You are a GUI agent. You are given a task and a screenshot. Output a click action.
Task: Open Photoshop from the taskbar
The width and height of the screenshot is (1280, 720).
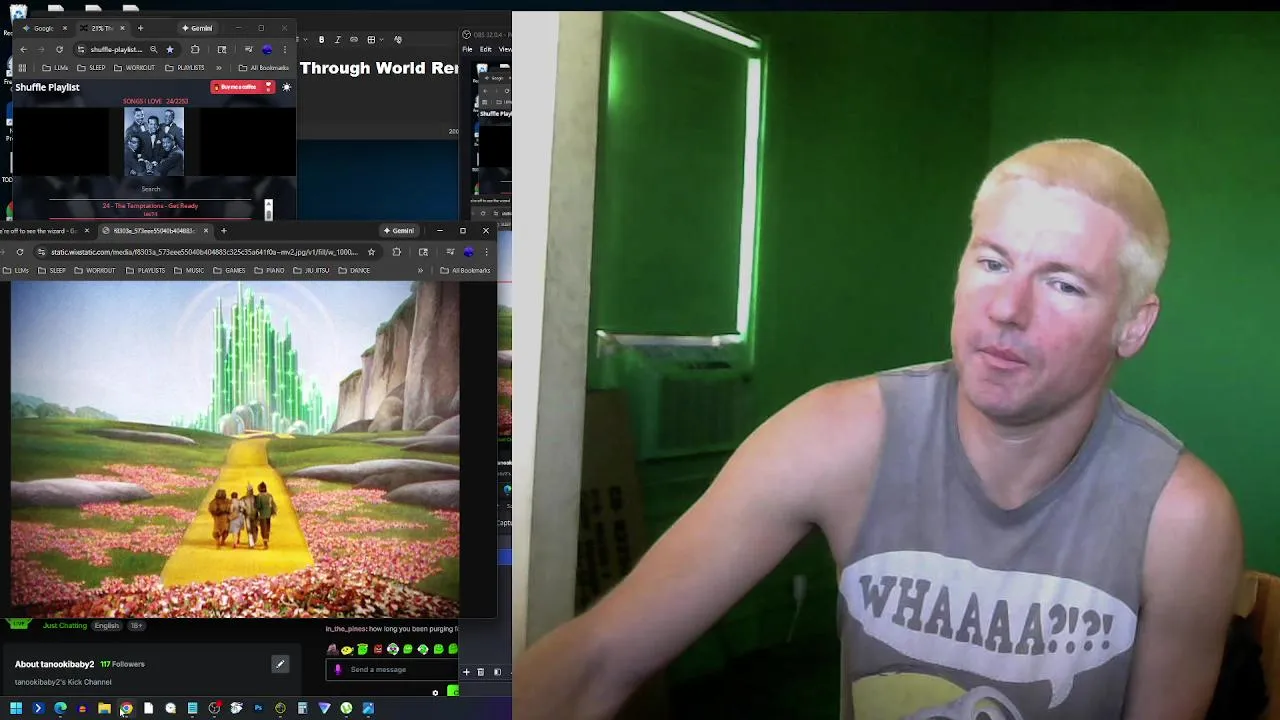[x=258, y=708]
